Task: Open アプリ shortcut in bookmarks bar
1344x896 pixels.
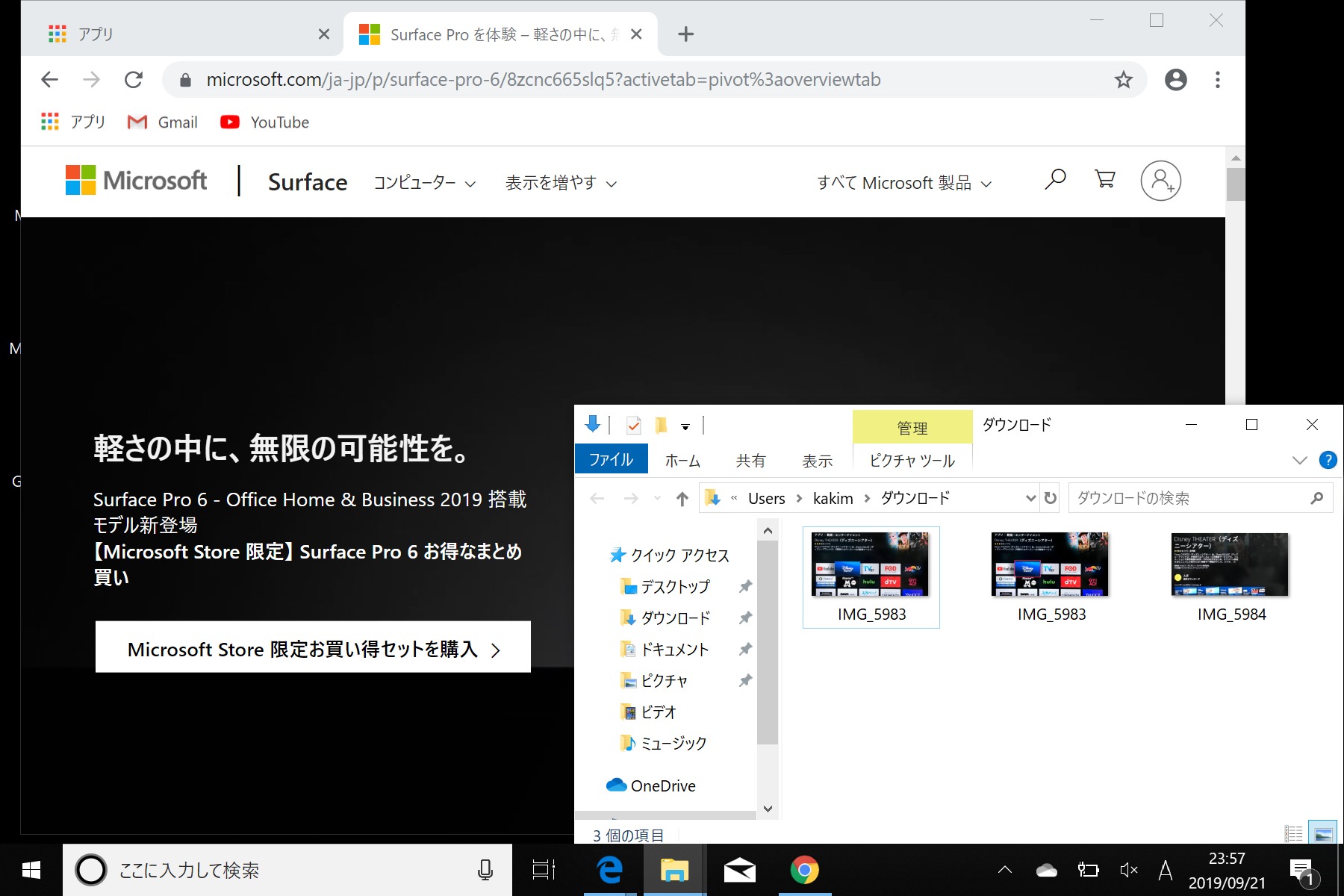Action: click(x=73, y=122)
